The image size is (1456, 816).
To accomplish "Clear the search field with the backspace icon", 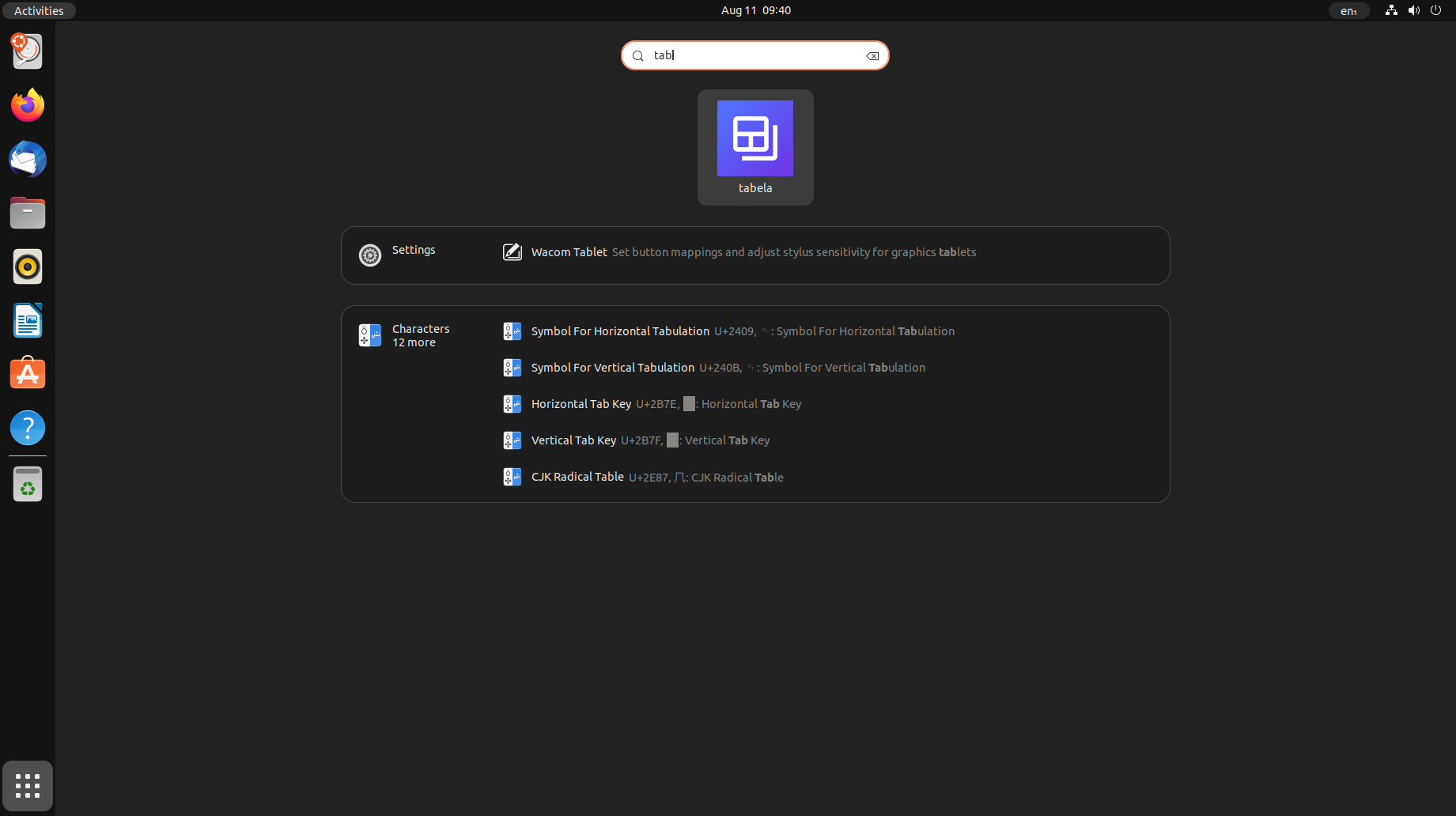I will [872, 55].
